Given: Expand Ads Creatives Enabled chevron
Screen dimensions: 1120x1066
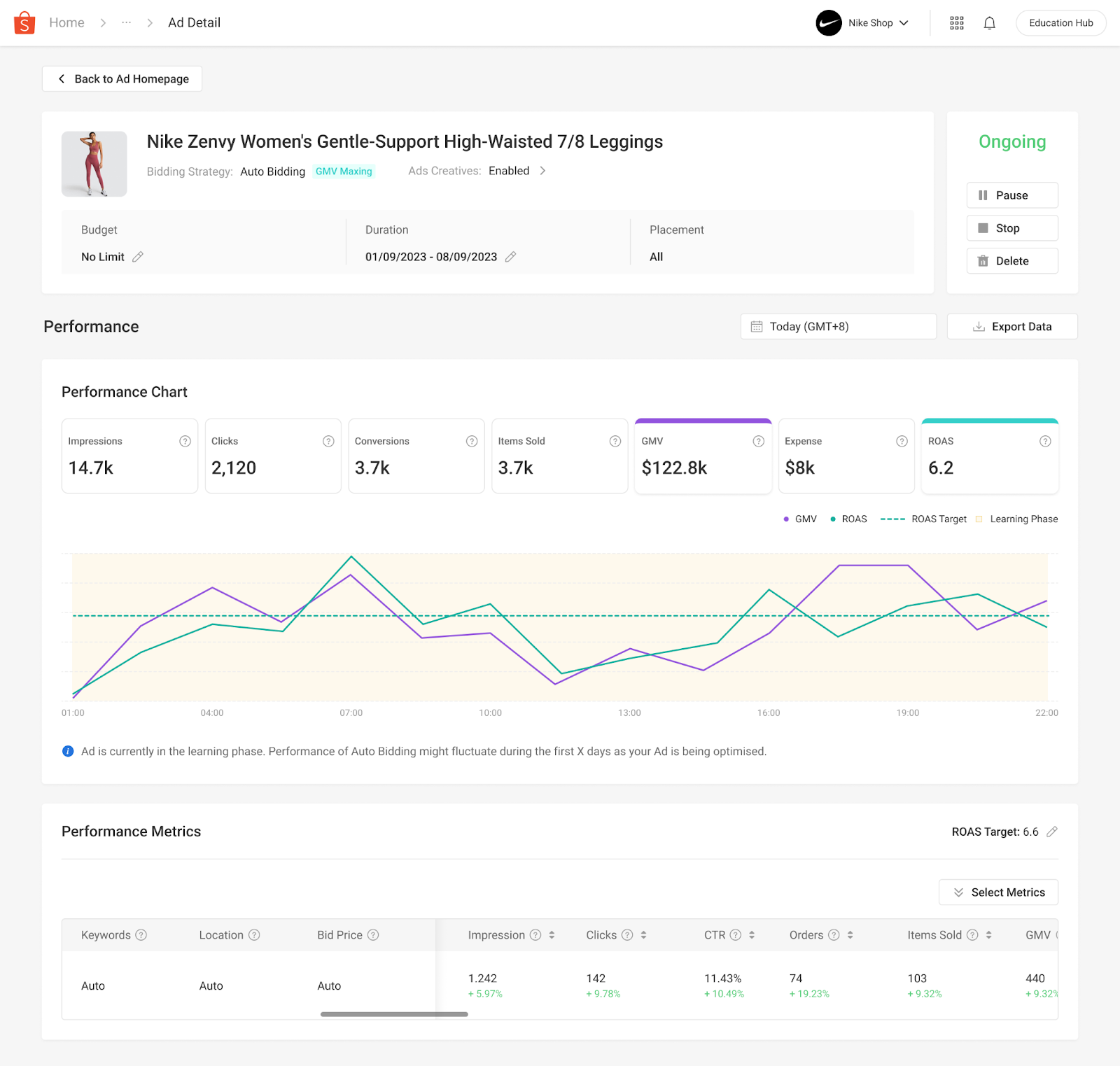Looking at the screenshot, I should coord(542,171).
